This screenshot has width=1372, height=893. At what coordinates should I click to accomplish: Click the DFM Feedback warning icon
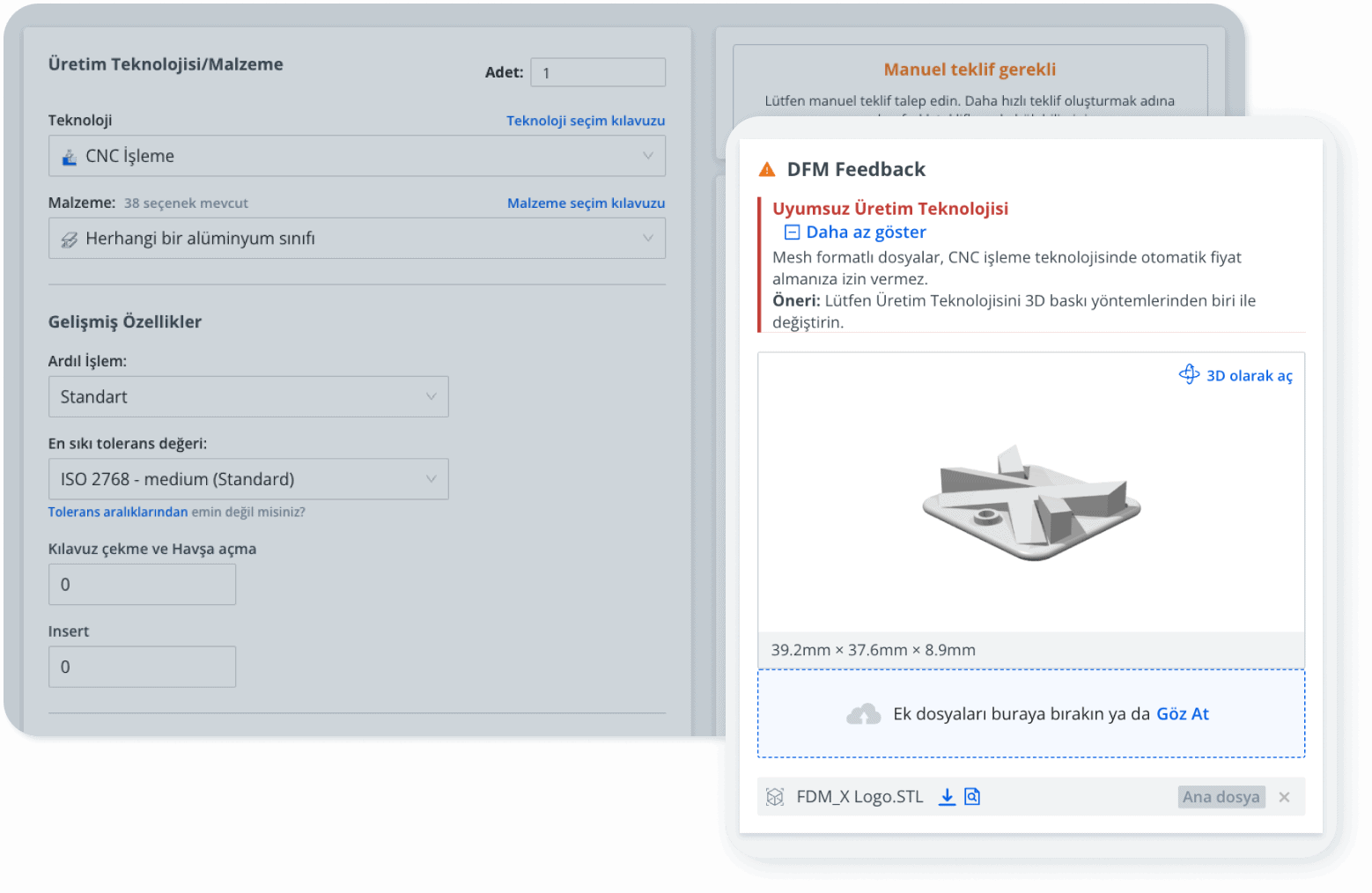[767, 170]
